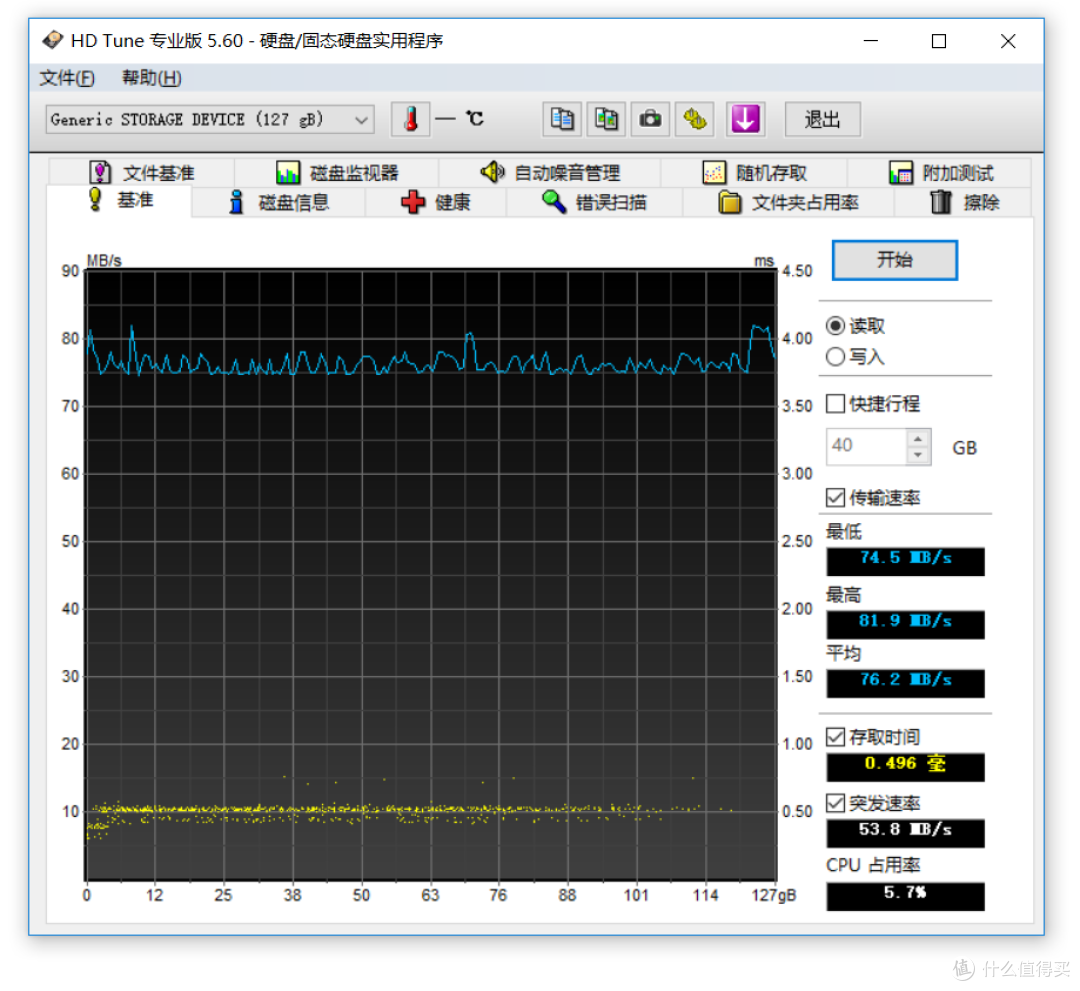This screenshot has height=991, width=1080.
Task: Open options via the tools icon
Action: coord(694,119)
